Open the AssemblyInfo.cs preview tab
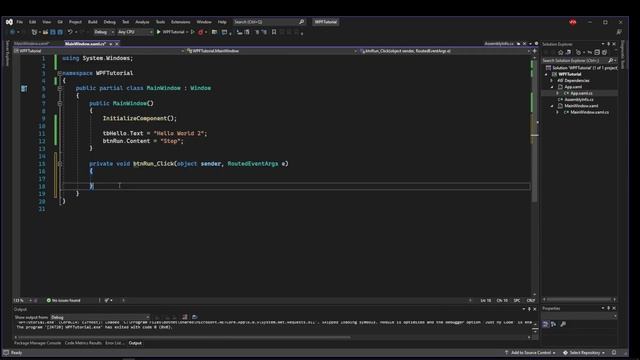Image resolution: width=640 pixels, height=360 pixels. coord(499,44)
